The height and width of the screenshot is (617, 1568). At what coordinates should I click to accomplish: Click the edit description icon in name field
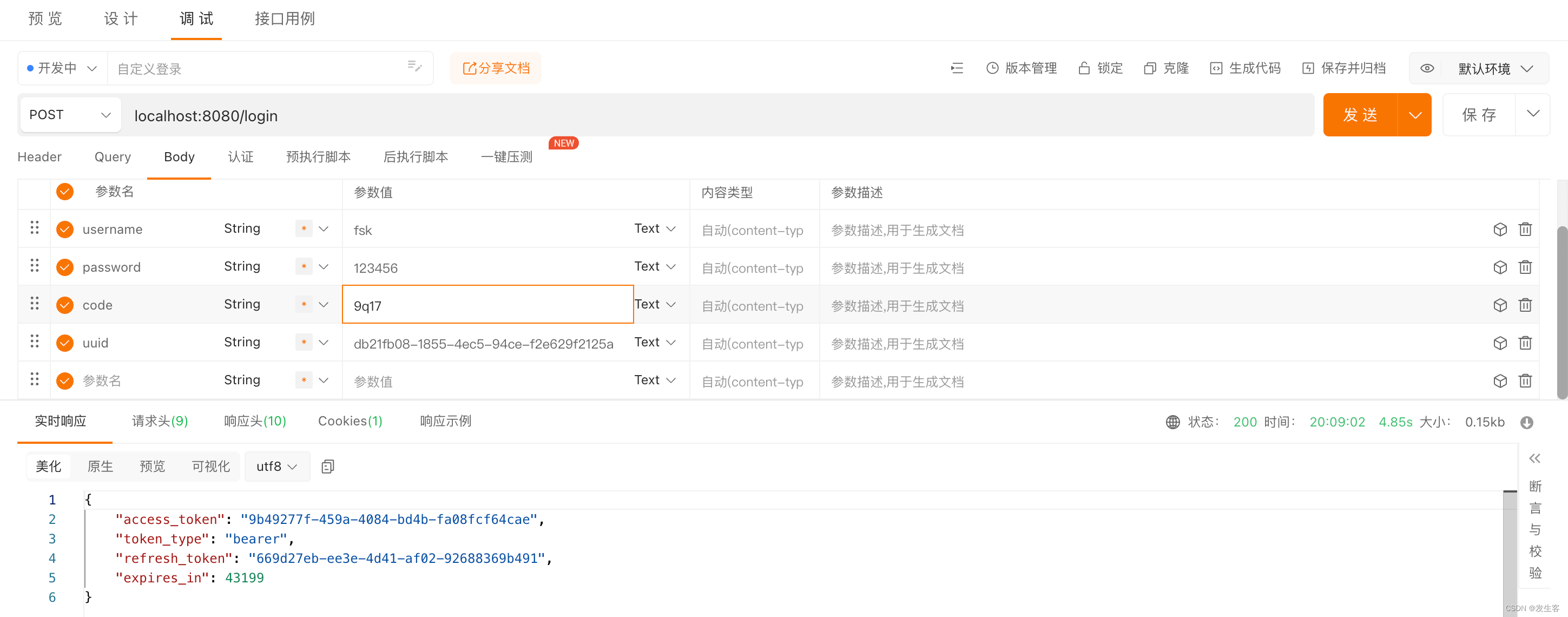pos(414,67)
